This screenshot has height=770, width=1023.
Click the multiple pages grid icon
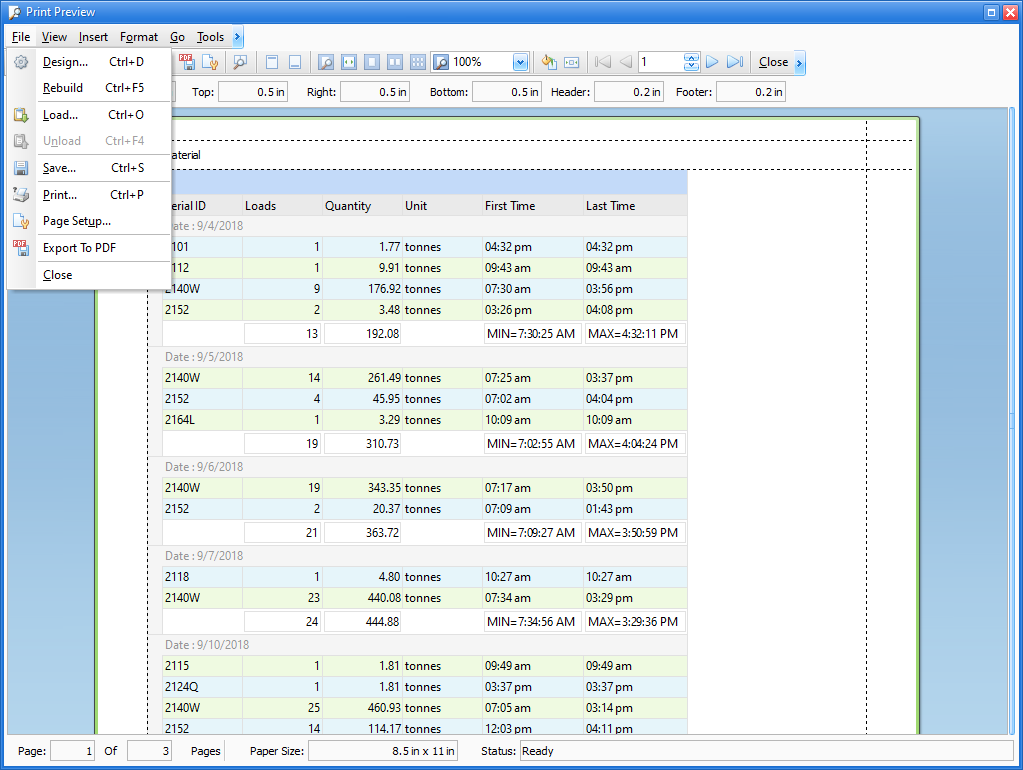[x=418, y=62]
